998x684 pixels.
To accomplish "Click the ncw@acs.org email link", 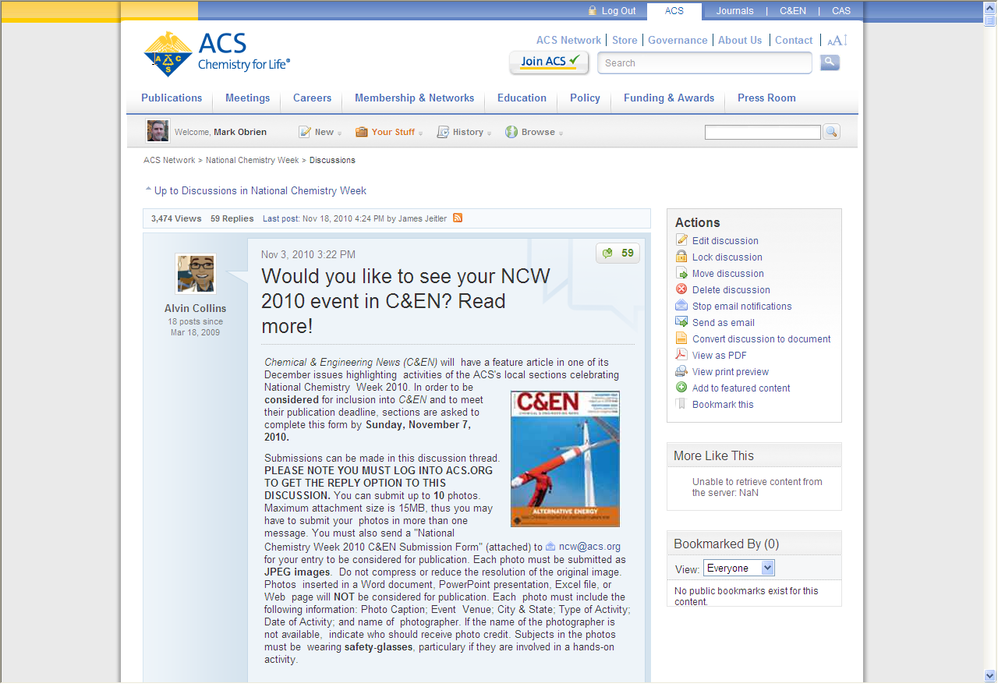I will [x=589, y=547].
